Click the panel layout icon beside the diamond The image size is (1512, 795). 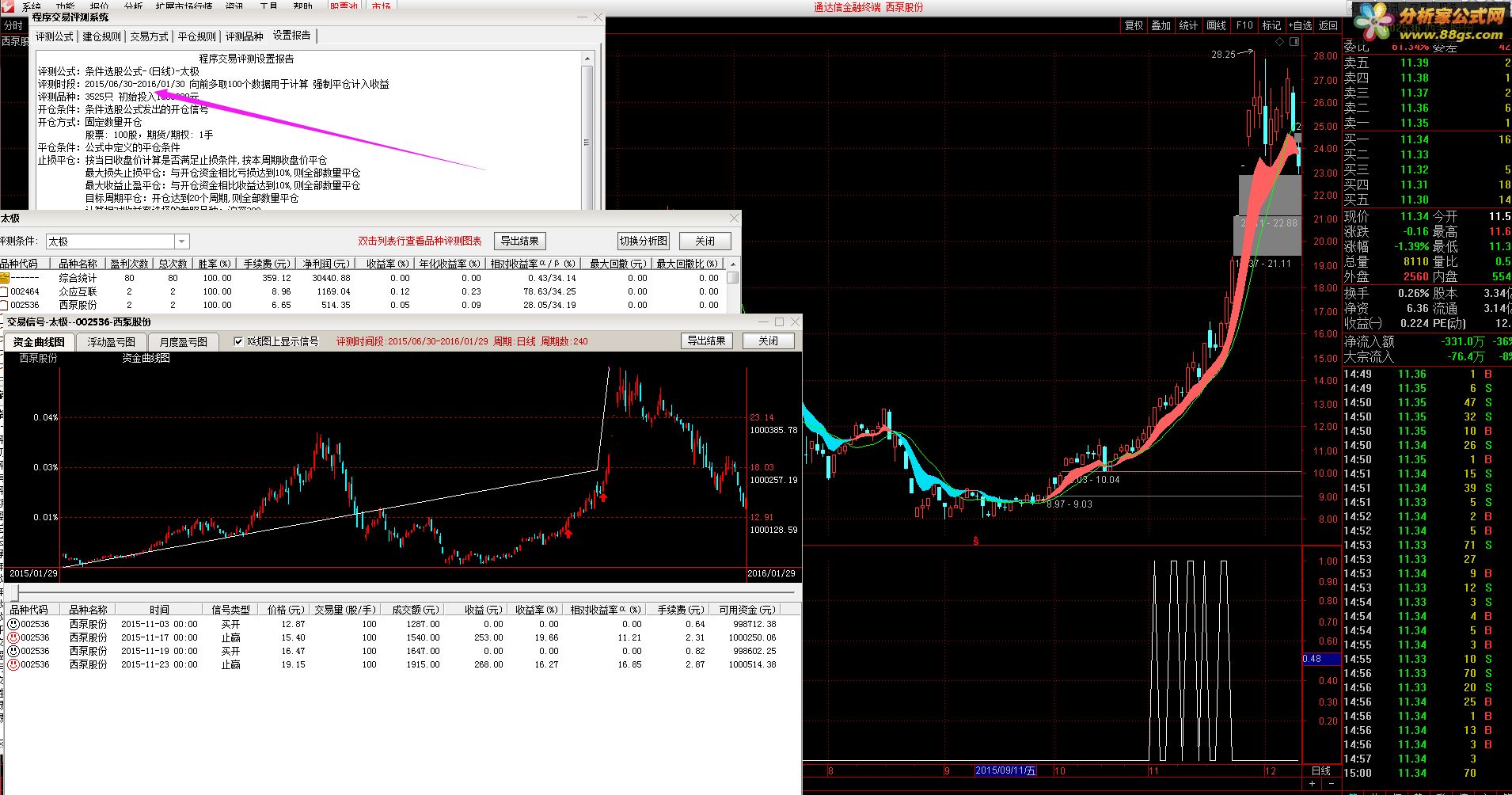pyautogui.click(x=1294, y=41)
